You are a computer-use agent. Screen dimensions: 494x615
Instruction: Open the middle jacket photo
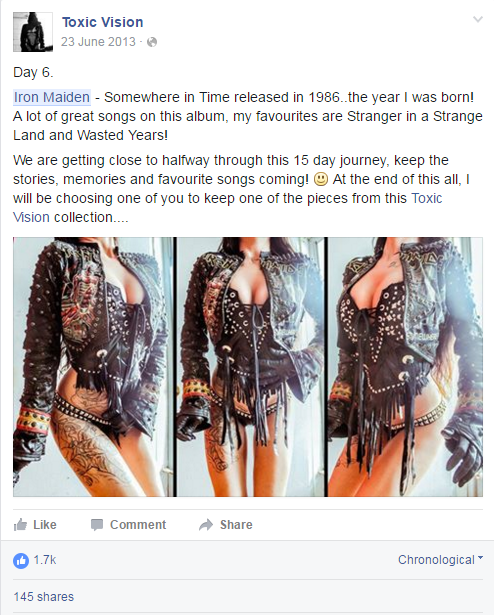click(x=251, y=367)
